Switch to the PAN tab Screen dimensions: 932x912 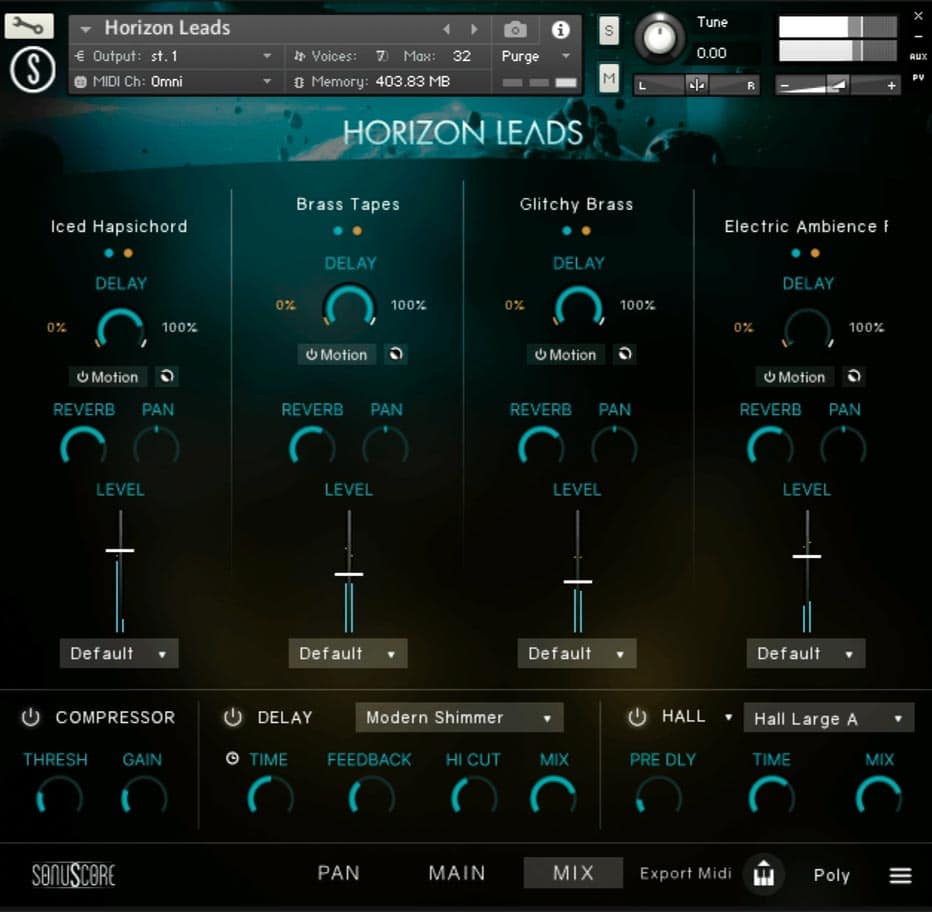pyautogui.click(x=338, y=873)
